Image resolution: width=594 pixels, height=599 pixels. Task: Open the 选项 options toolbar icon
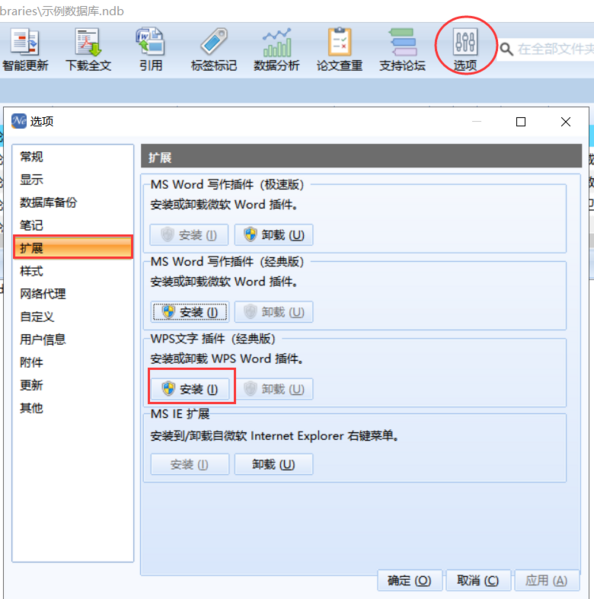(x=465, y=50)
